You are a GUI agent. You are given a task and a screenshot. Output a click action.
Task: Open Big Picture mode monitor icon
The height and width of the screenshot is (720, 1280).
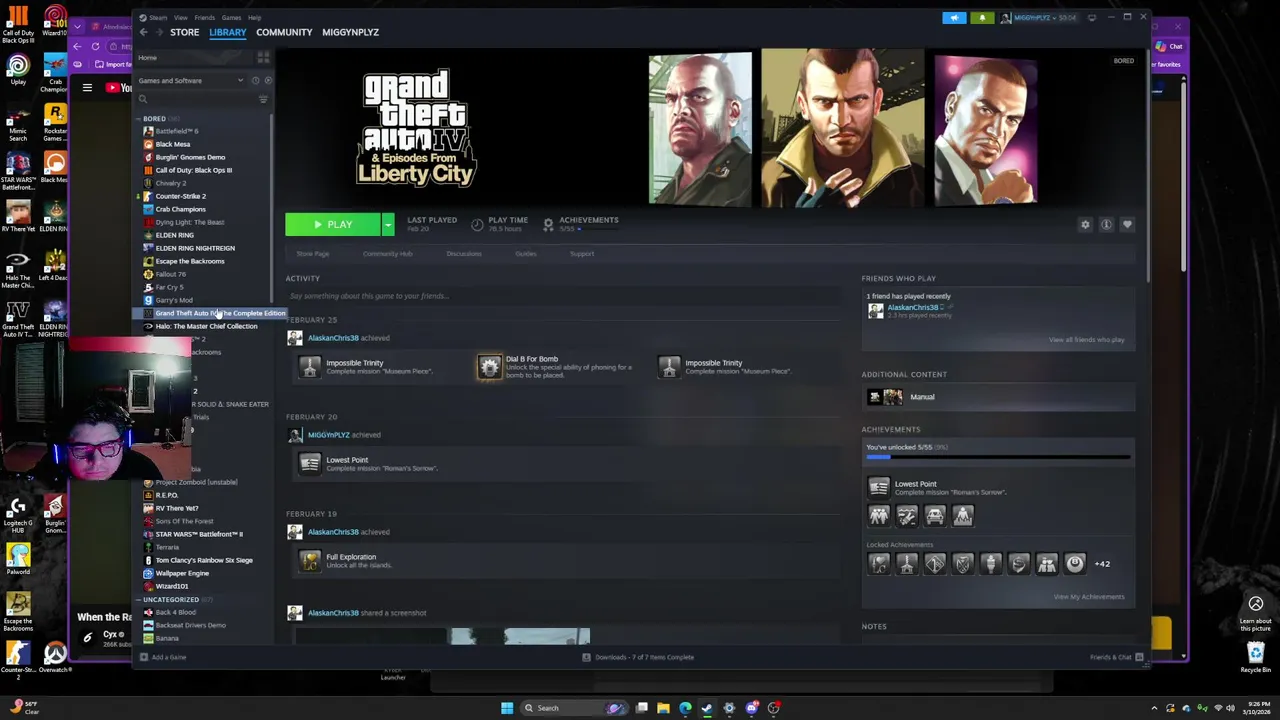pyautogui.click(x=1092, y=17)
